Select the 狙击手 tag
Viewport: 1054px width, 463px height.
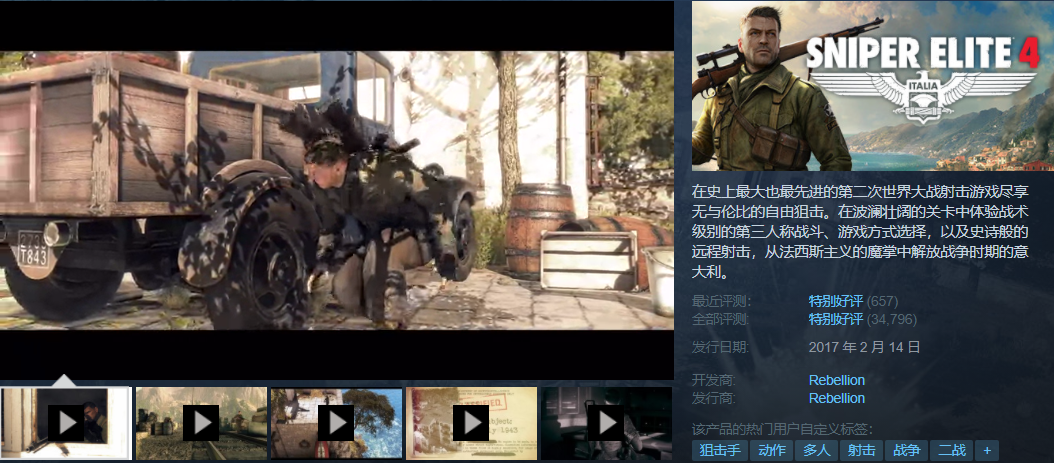(x=719, y=450)
